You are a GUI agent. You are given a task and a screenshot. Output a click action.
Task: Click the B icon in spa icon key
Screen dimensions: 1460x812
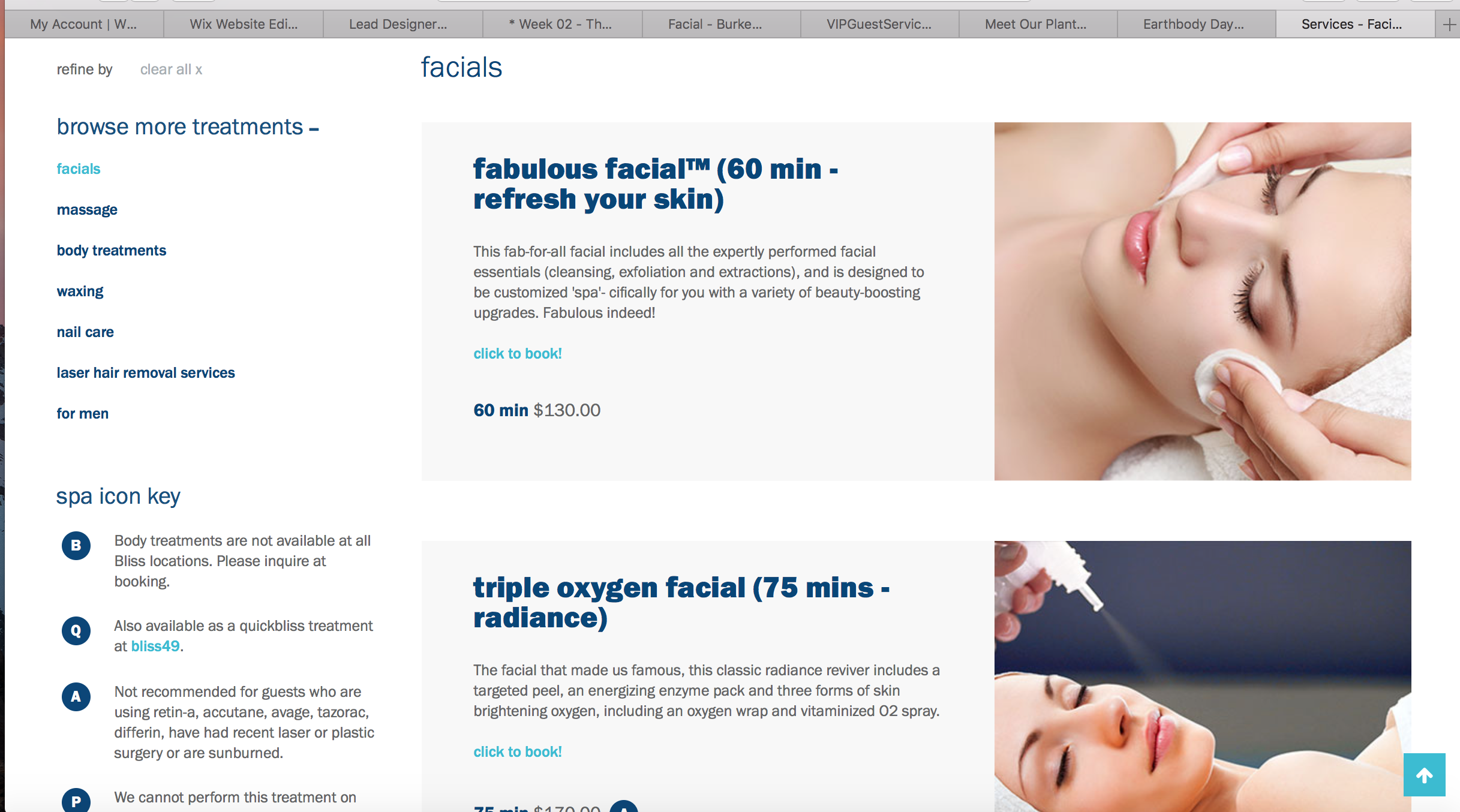click(x=76, y=546)
